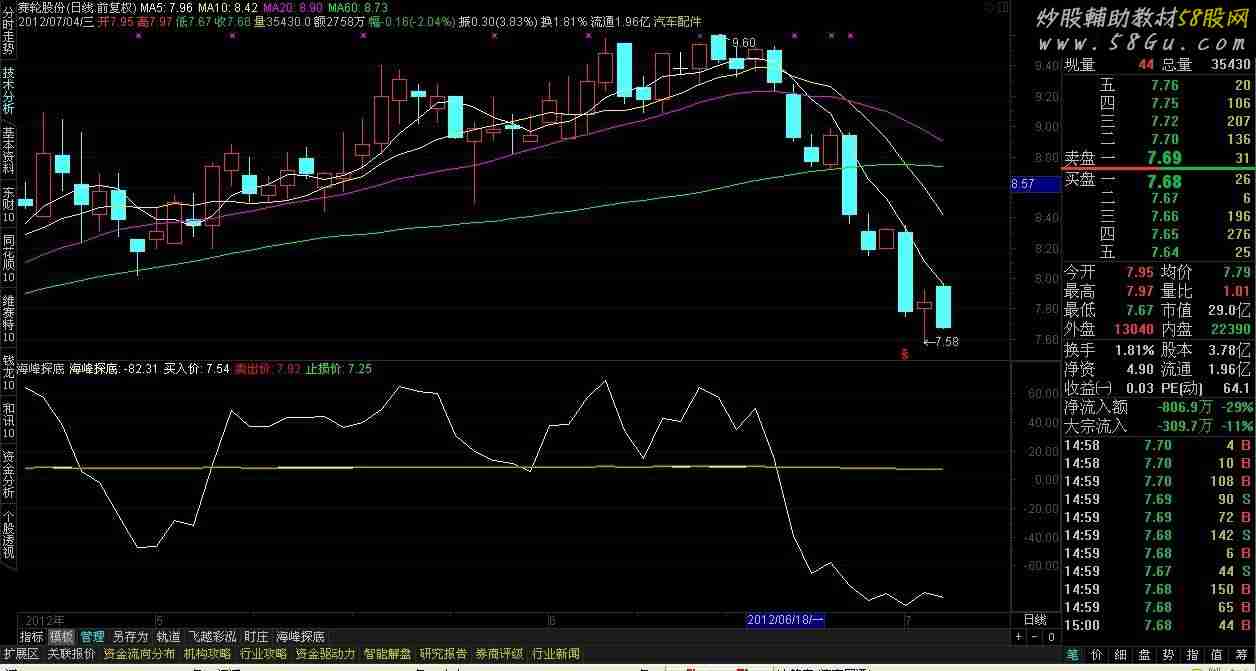Click the 指 index icon button

click(1191, 654)
